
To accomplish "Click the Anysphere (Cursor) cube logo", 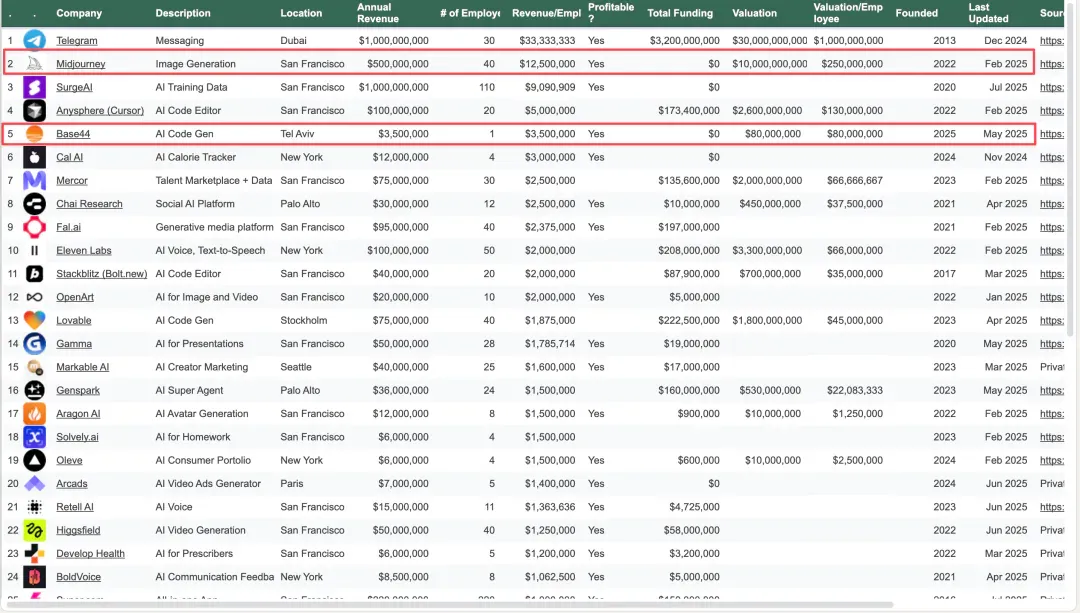I will pos(34,110).
